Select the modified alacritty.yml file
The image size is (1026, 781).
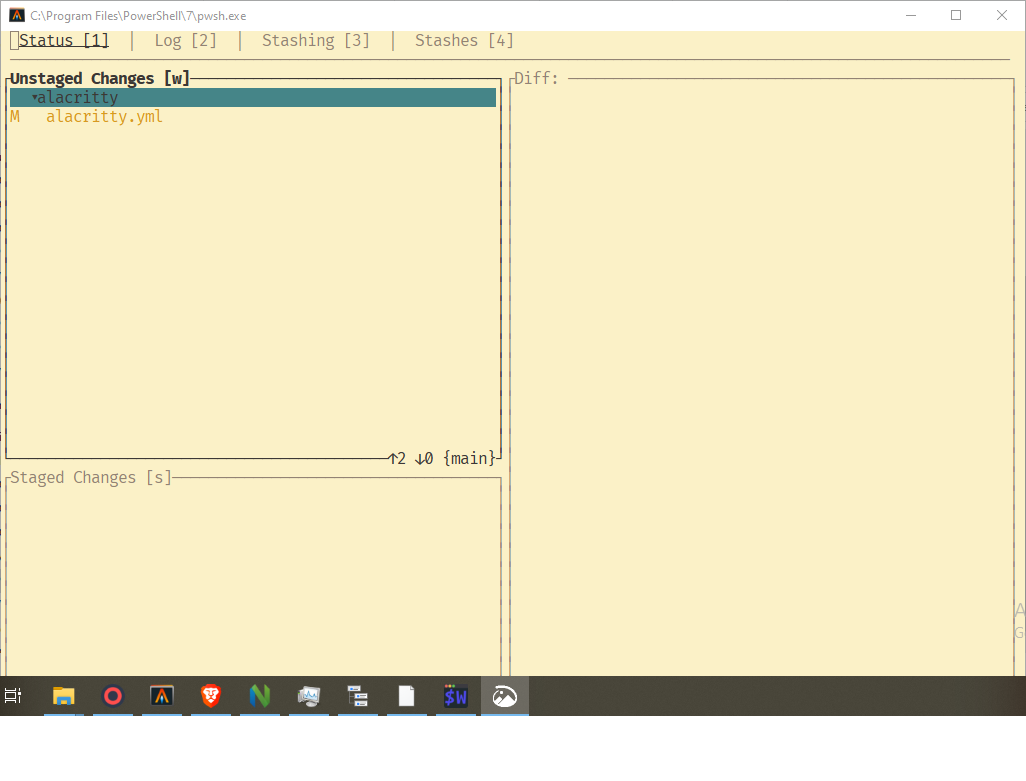coord(104,116)
